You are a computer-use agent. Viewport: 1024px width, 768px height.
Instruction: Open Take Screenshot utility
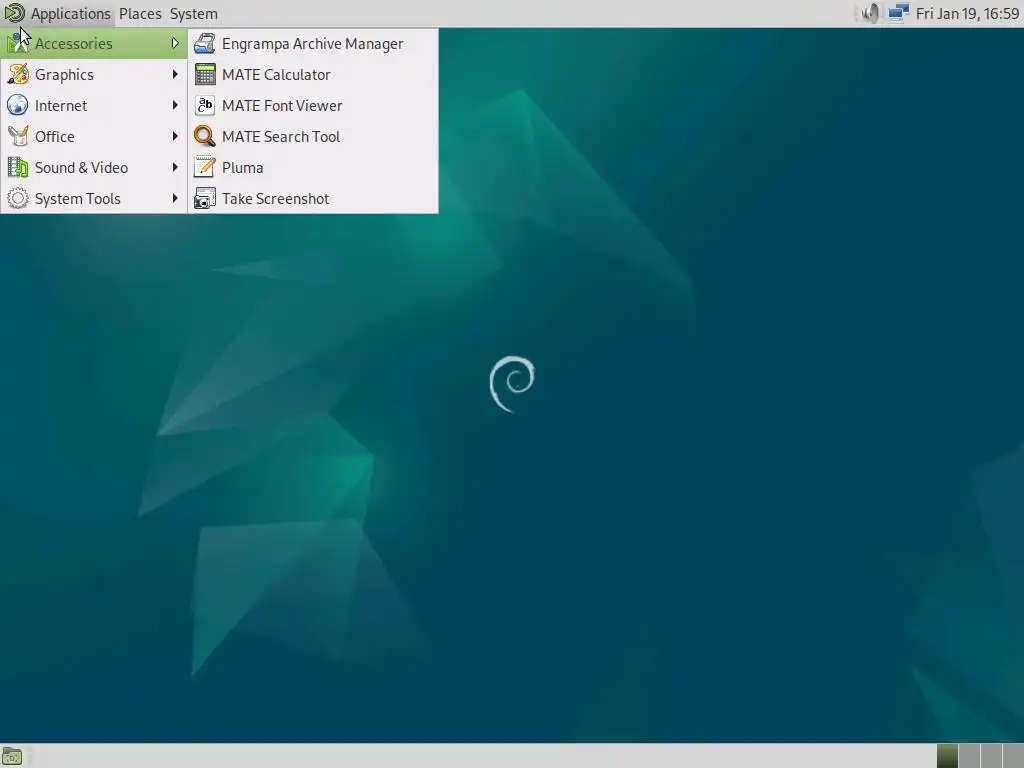pos(313,199)
